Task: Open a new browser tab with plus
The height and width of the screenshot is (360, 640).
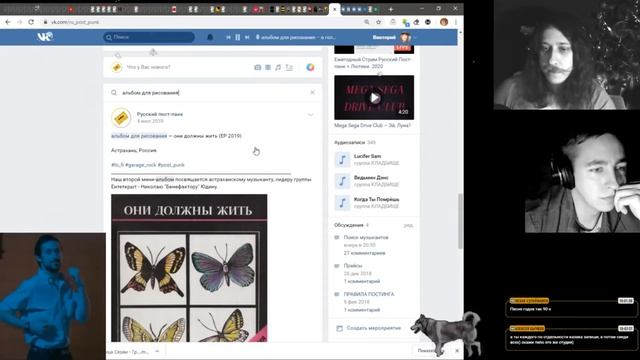Action: tap(391, 9)
